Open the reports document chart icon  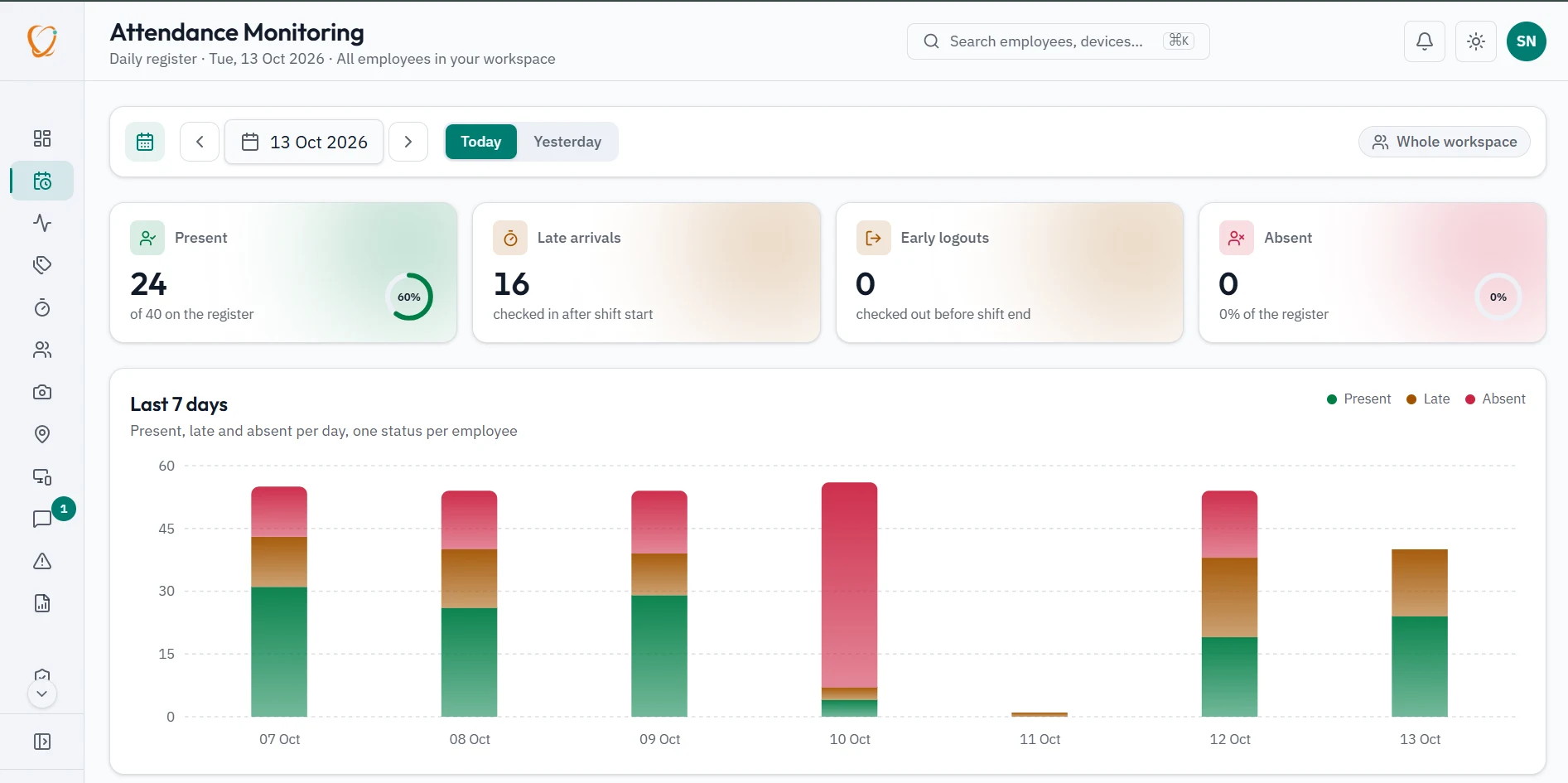click(42, 603)
